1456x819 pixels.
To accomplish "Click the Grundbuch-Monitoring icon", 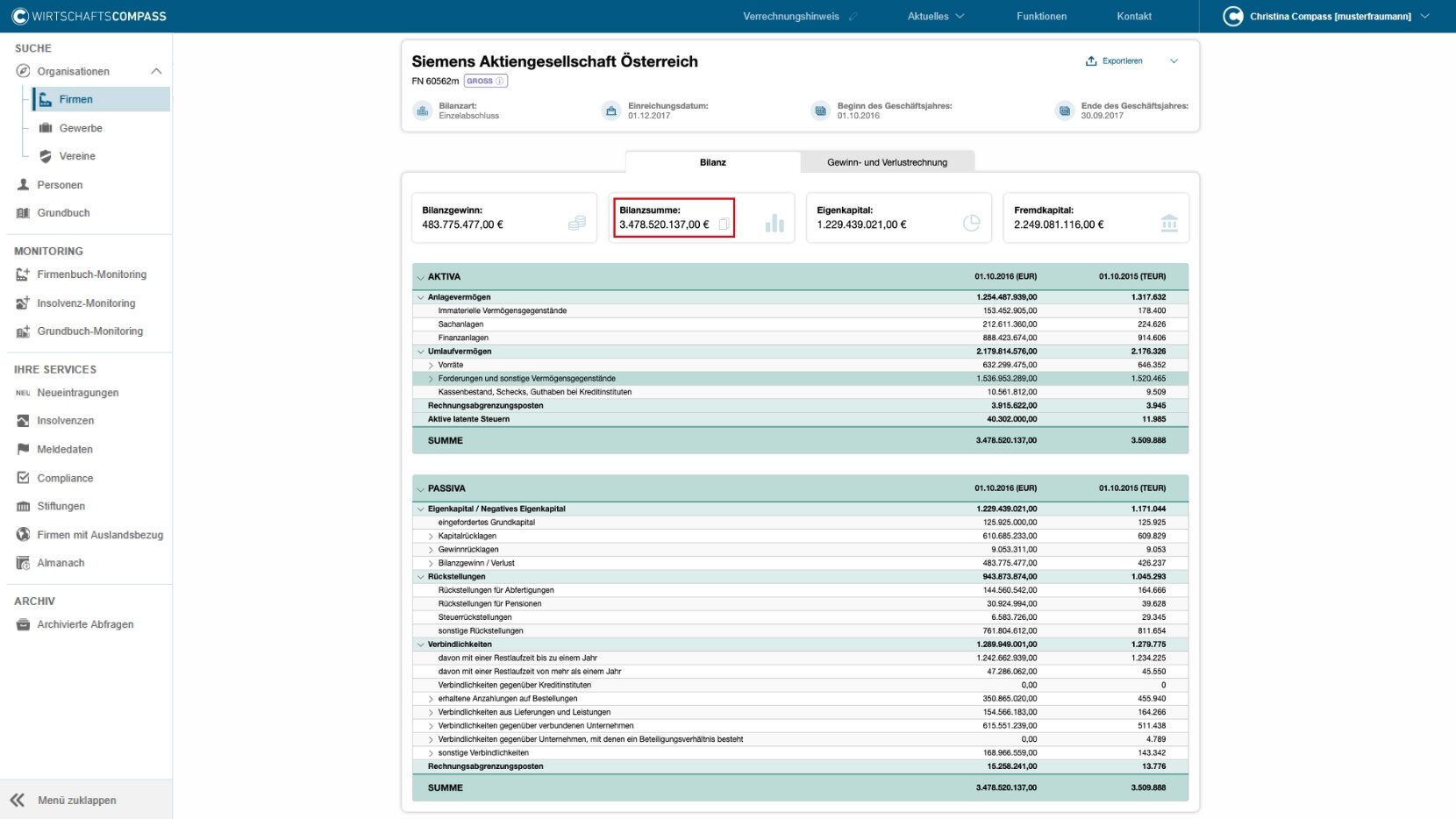I will tap(24, 331).
